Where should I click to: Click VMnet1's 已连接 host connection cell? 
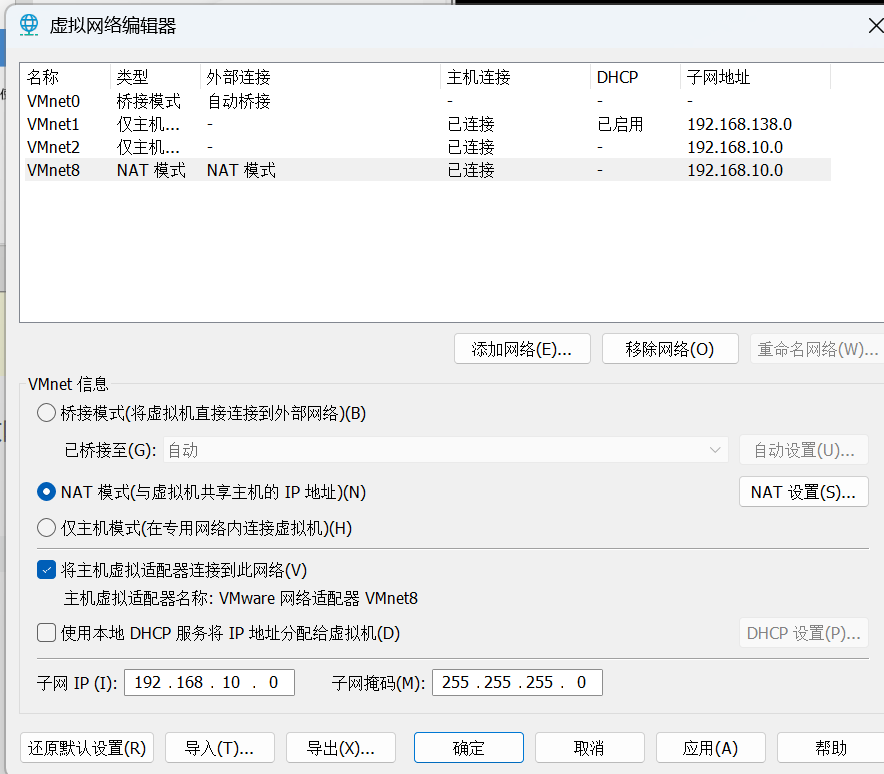coord(471,124)
